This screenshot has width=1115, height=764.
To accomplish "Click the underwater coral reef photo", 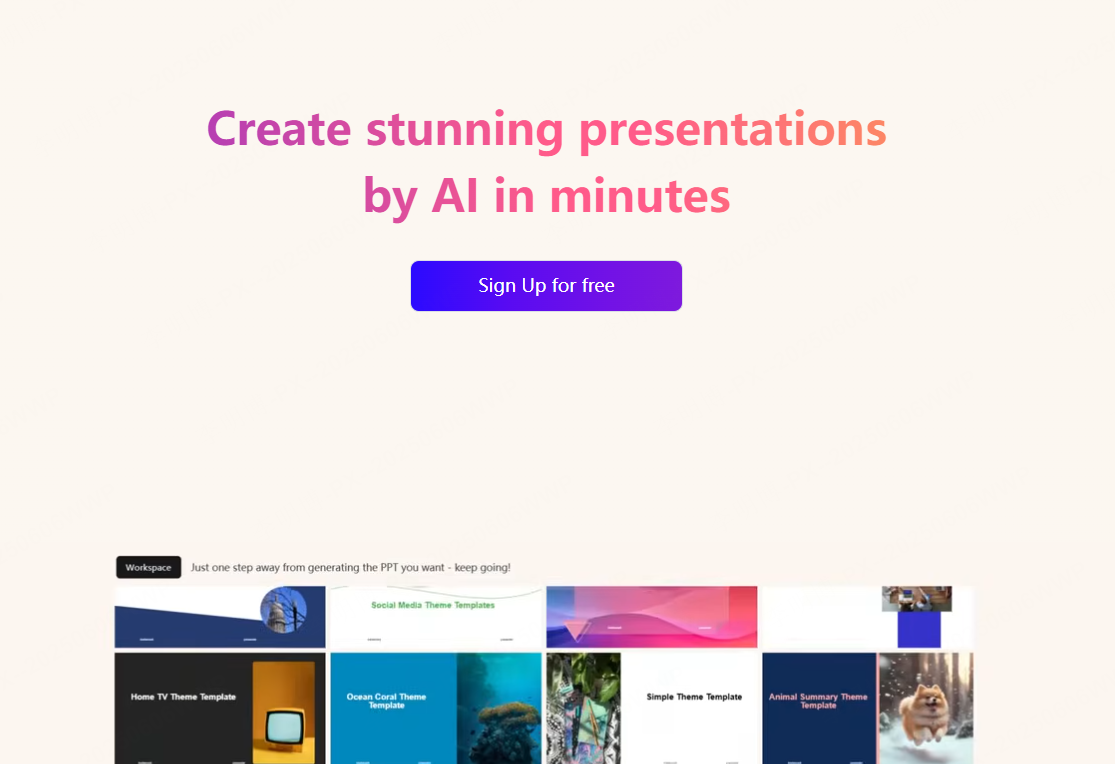I will click(x=499, y=710).
